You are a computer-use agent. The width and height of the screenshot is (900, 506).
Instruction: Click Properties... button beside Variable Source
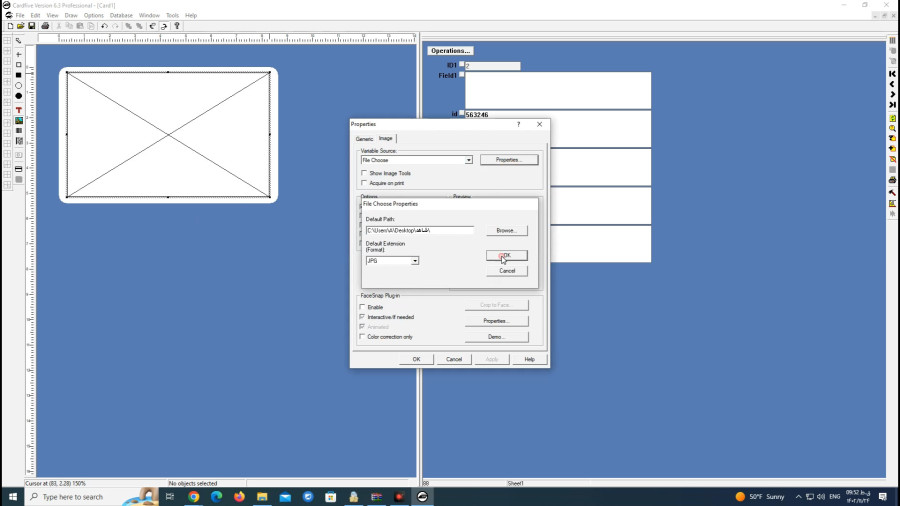click(509, 159)
